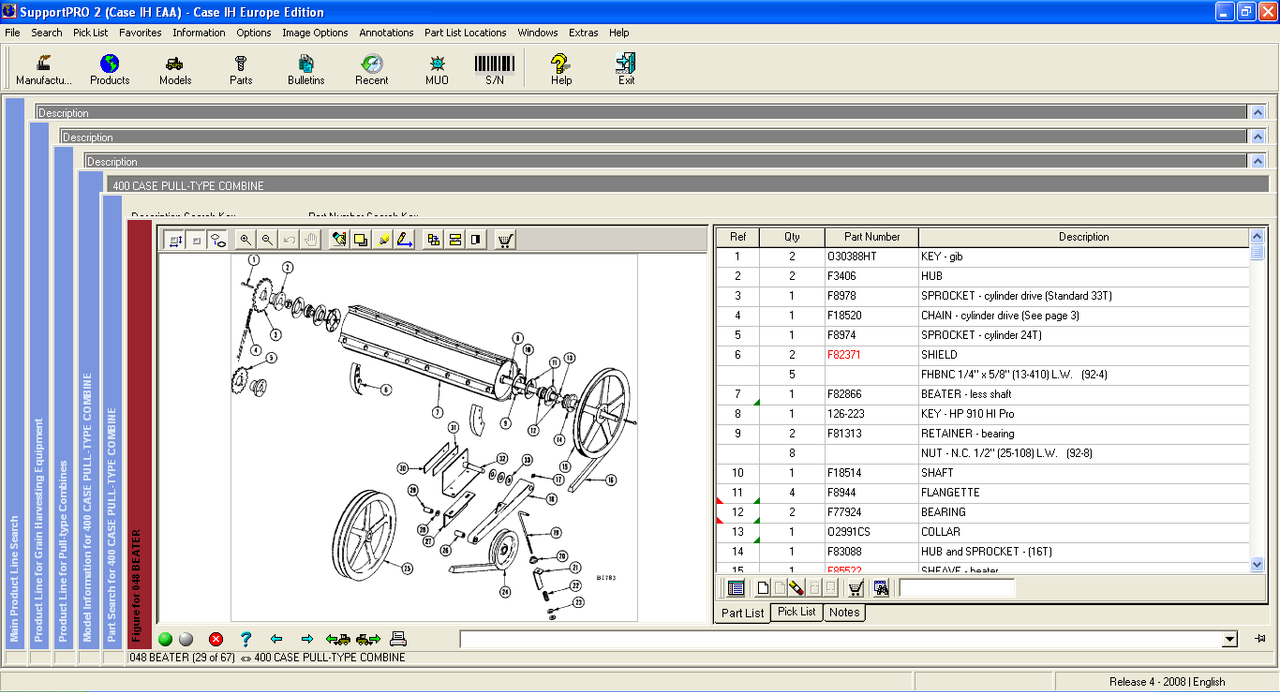Click the horizontal split layout icon
The height and width of the screenshot is (692, 1280).
(455, 240)
